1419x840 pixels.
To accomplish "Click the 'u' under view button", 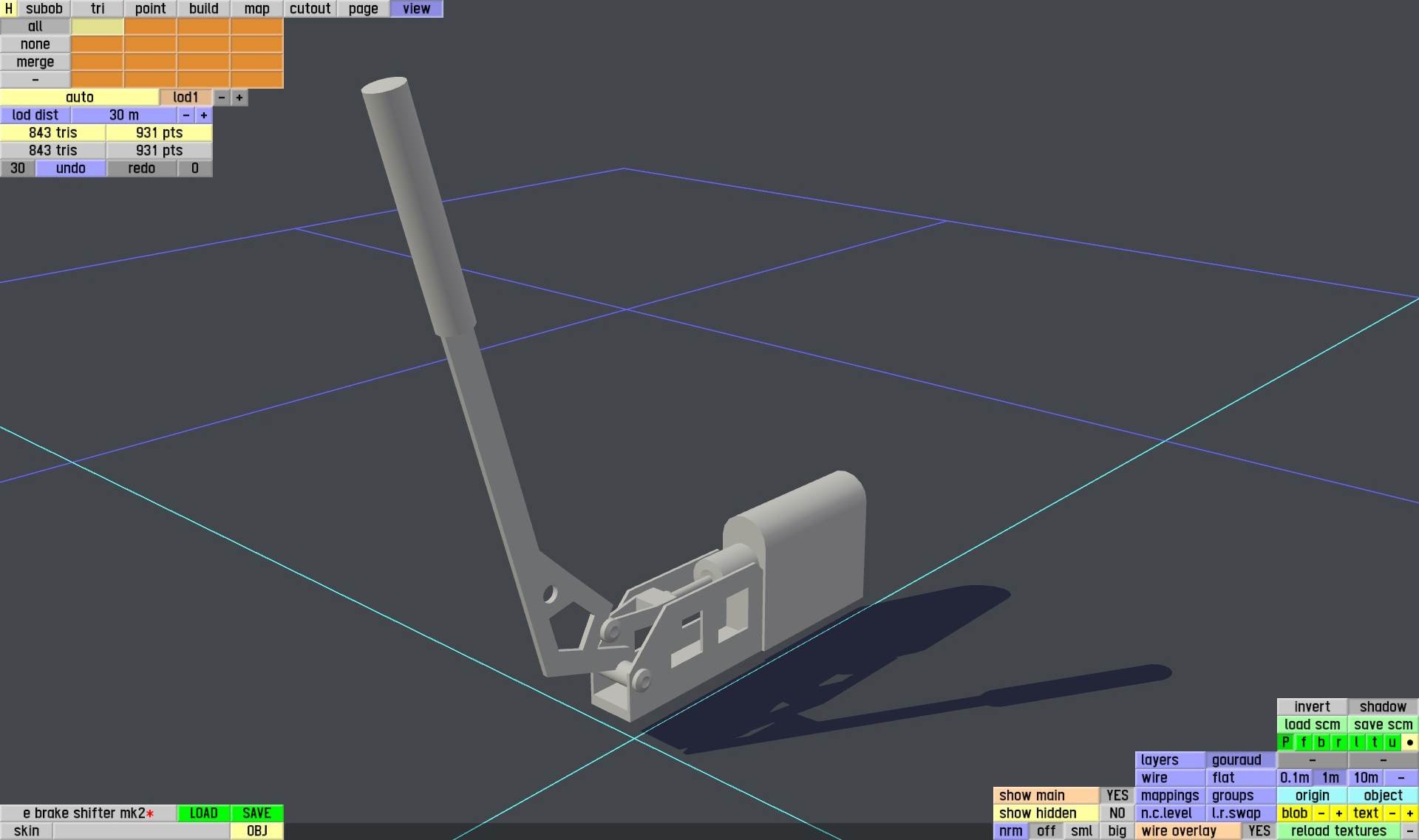I will click(x=1392, y=742).
